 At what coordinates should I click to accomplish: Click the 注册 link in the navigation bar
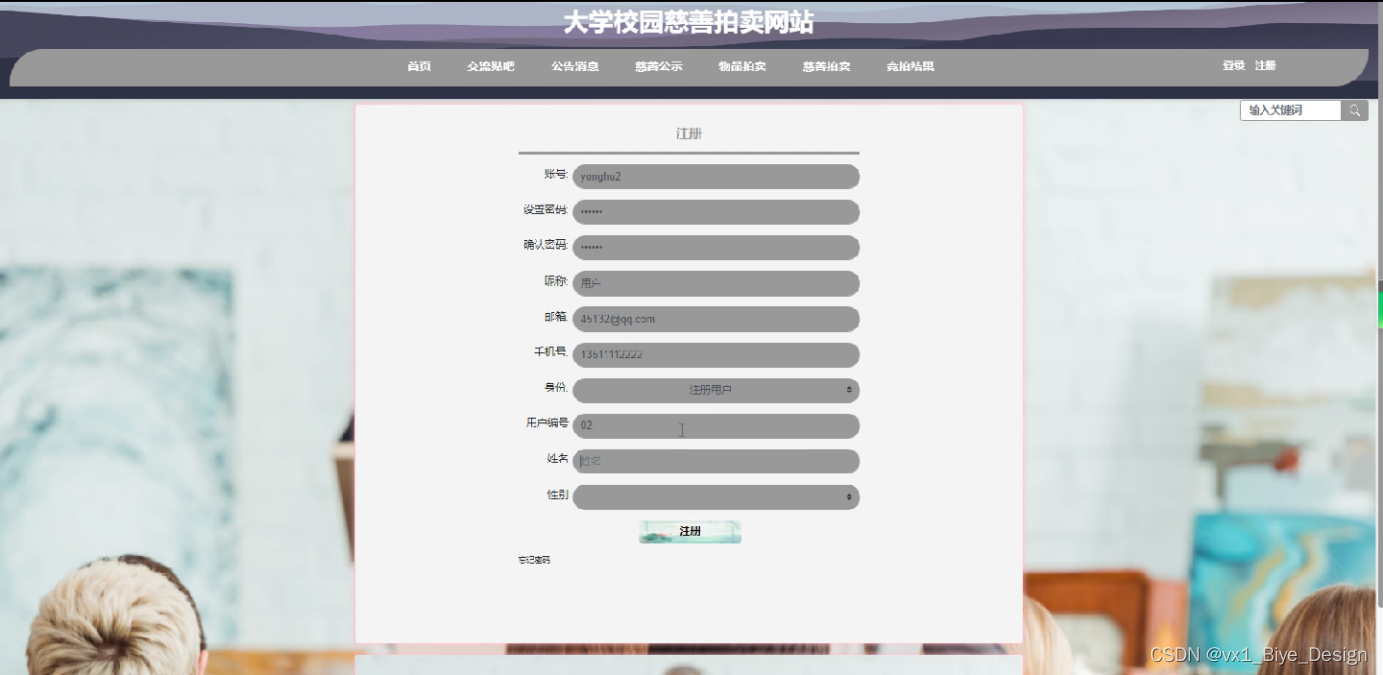[x=1265, y=66]
